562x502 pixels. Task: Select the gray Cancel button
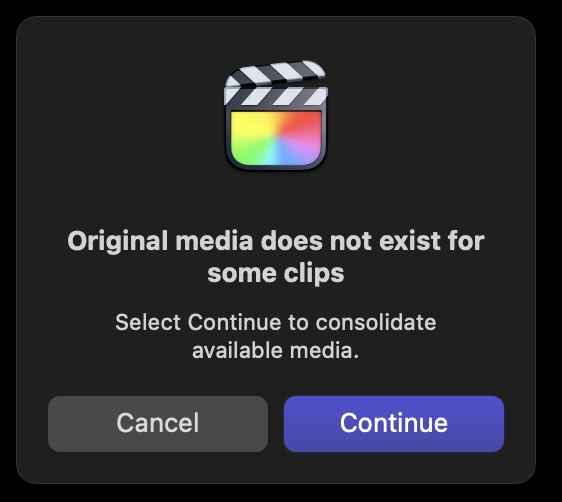[158, 424]
